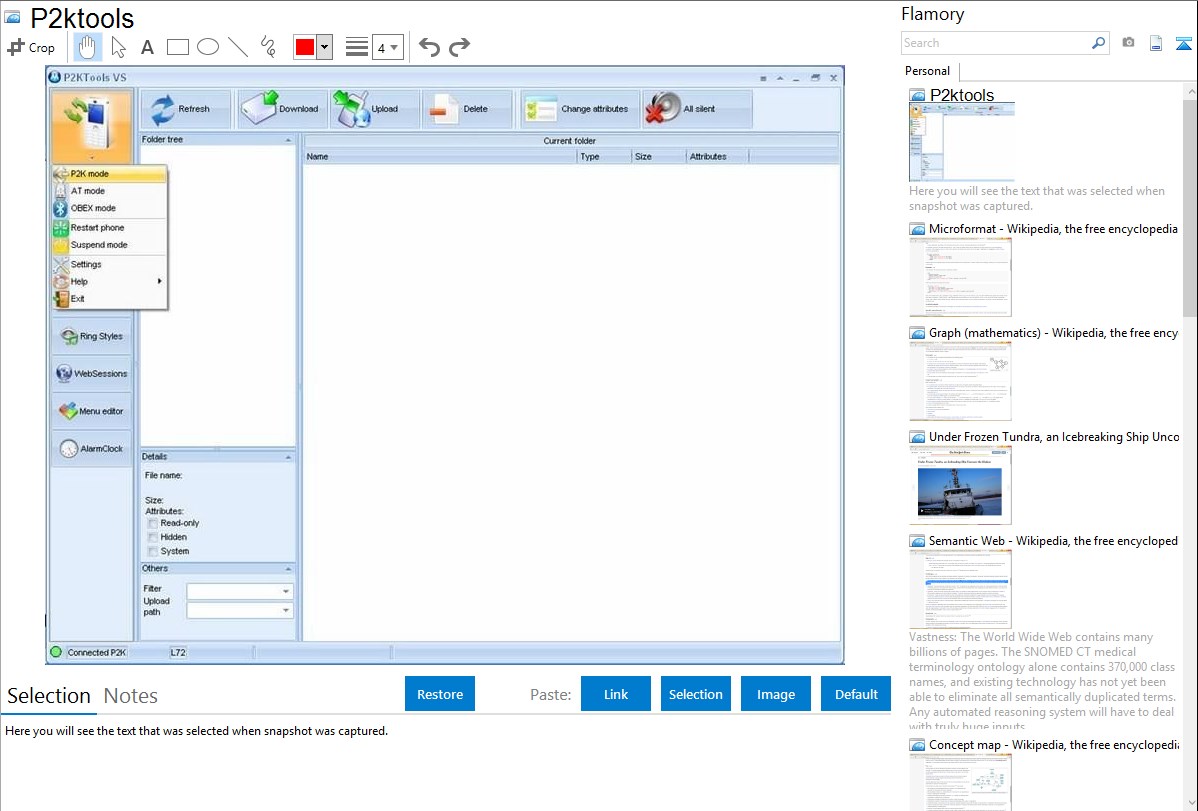The height and width of the screenshot is (811, 1198).
Task: Click the redo arrow icon
Action: tap(459, 47)
